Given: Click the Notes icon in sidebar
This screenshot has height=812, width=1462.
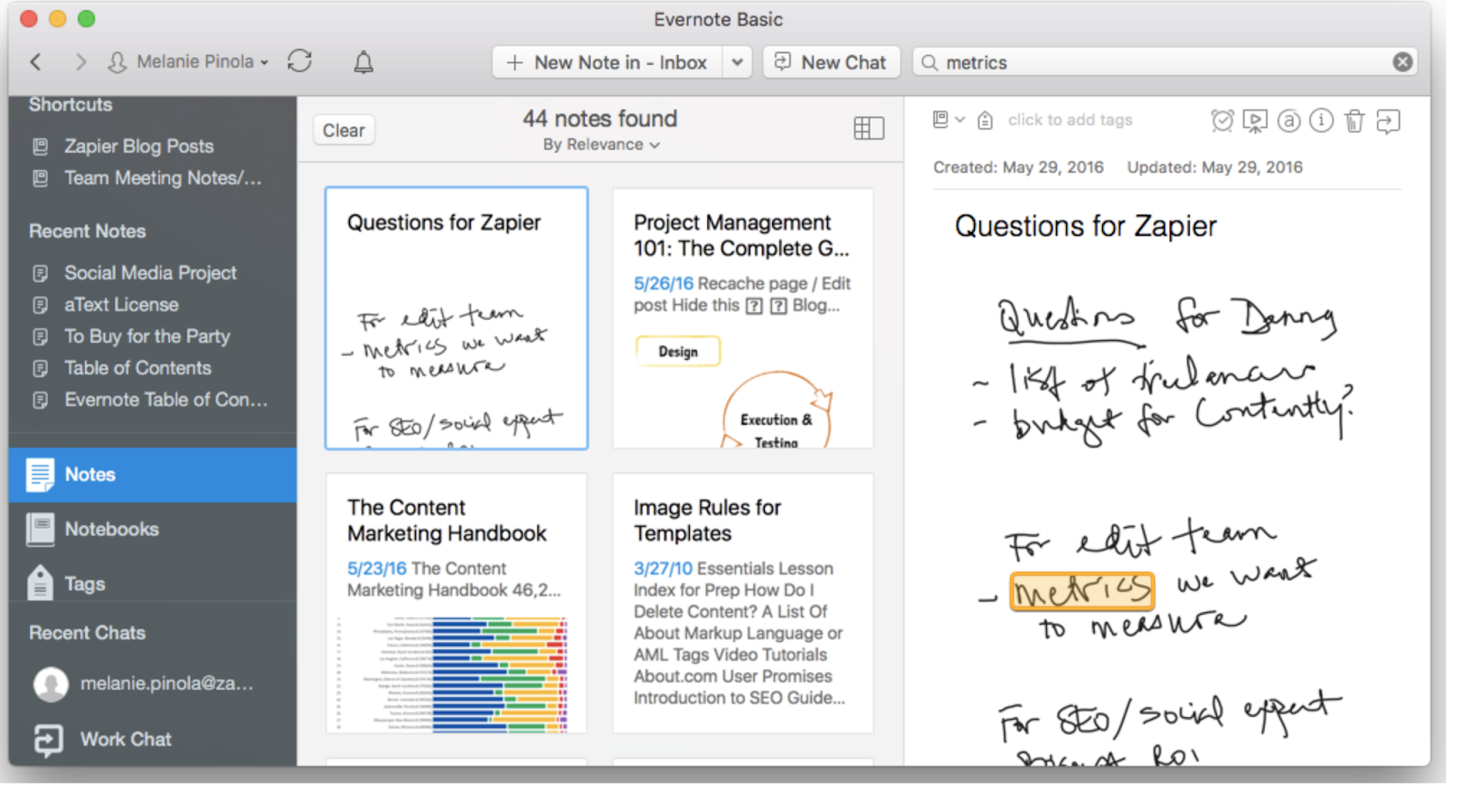Looking at the screenshot, I should (x=40, y=475).
